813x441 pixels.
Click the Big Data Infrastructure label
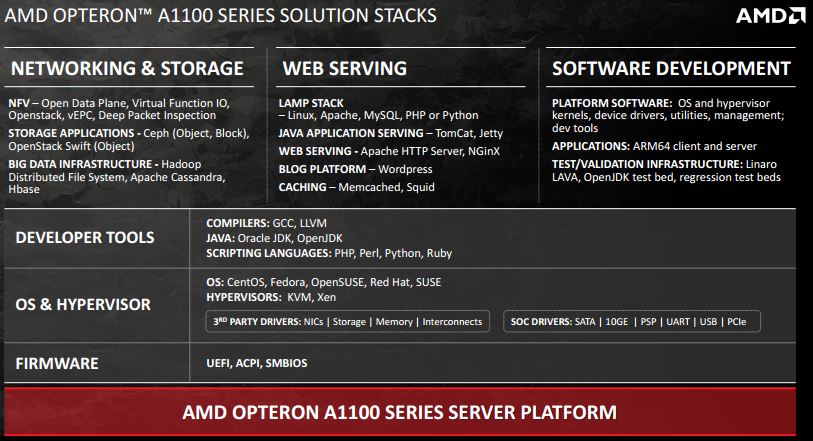tap(82, 164)
